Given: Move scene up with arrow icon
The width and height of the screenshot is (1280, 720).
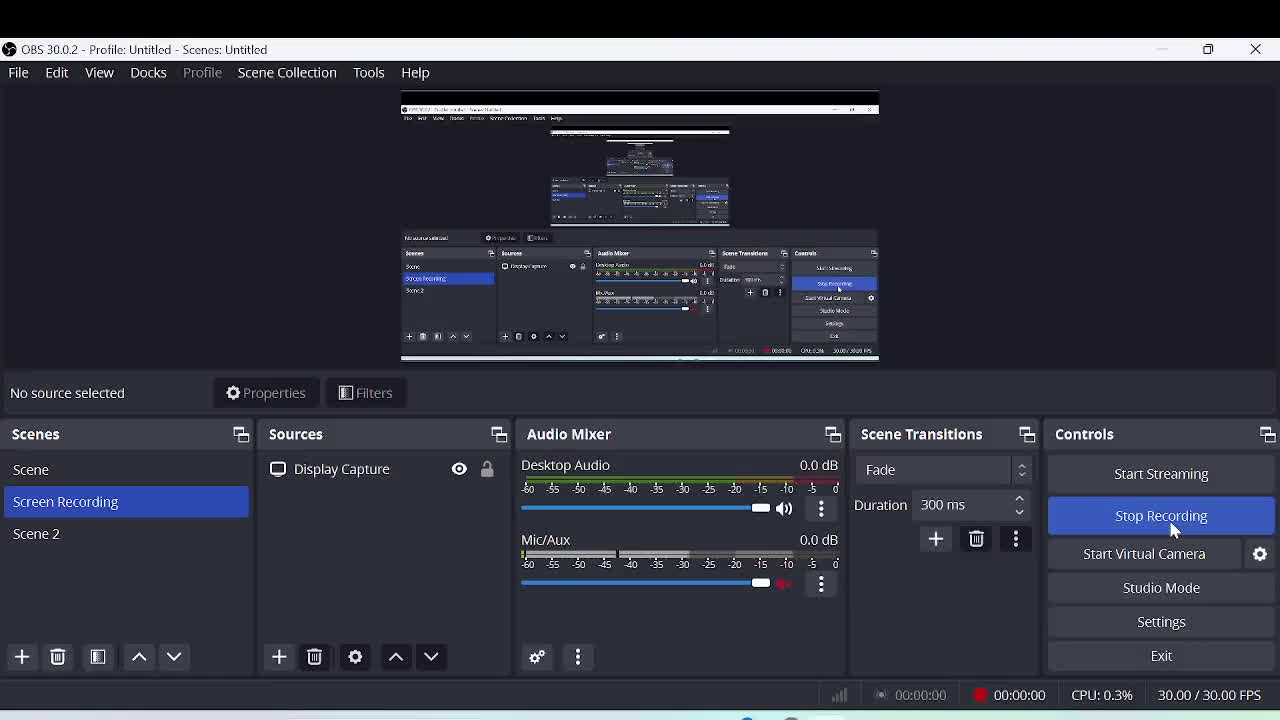Looking at the screenshot, I should [139, 657].
